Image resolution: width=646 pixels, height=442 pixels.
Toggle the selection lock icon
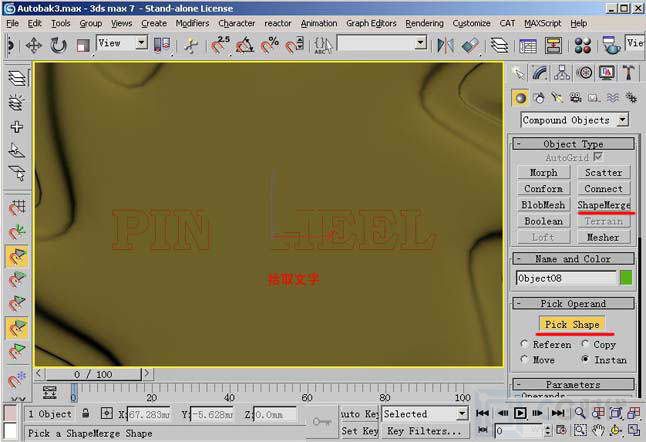coord(86,413)
